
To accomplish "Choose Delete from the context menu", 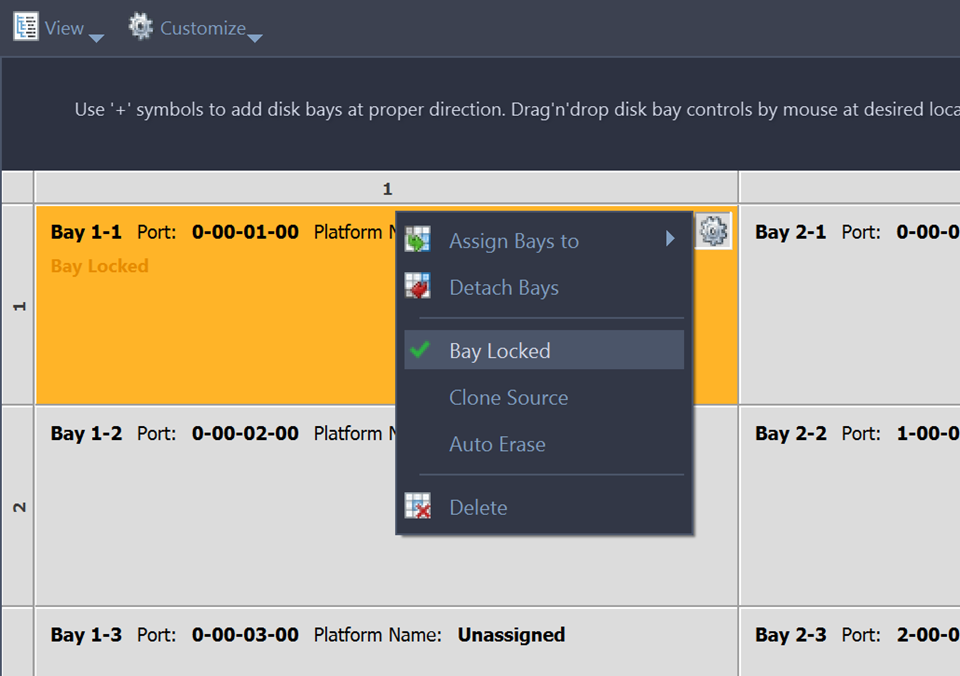I will pos(478,508).
